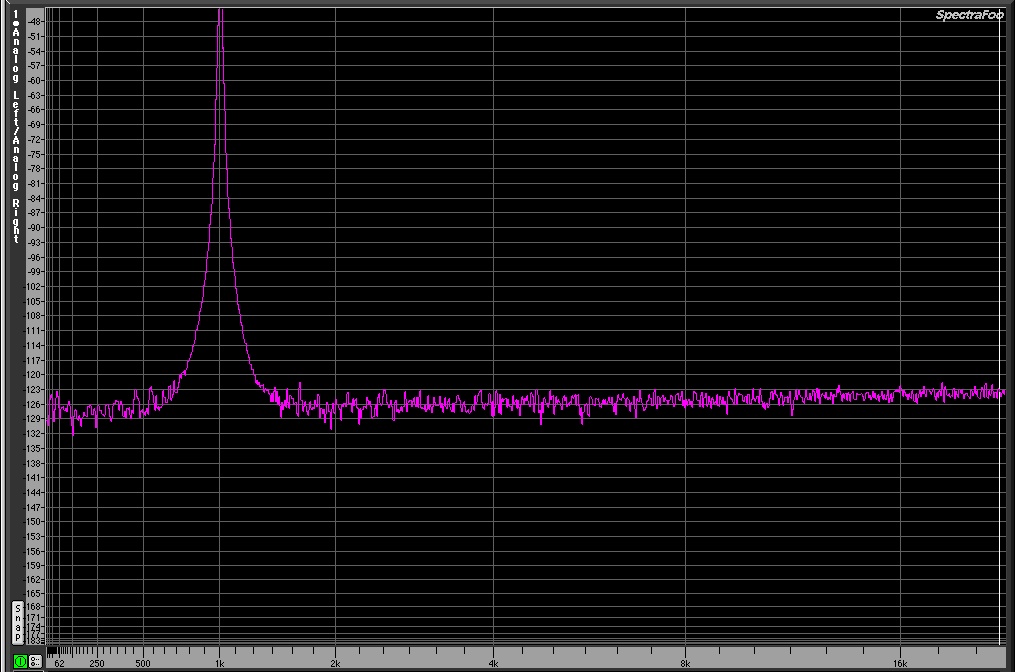This screenshot has width=1016, height=672.
Task: Click the 500 frequency axis label
Action: click(143, 664)
